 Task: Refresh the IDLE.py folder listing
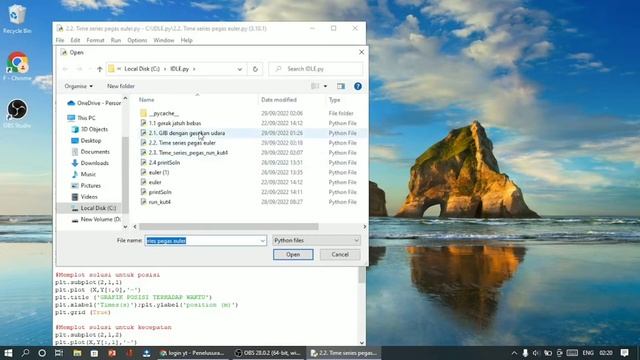pos(255,69)
